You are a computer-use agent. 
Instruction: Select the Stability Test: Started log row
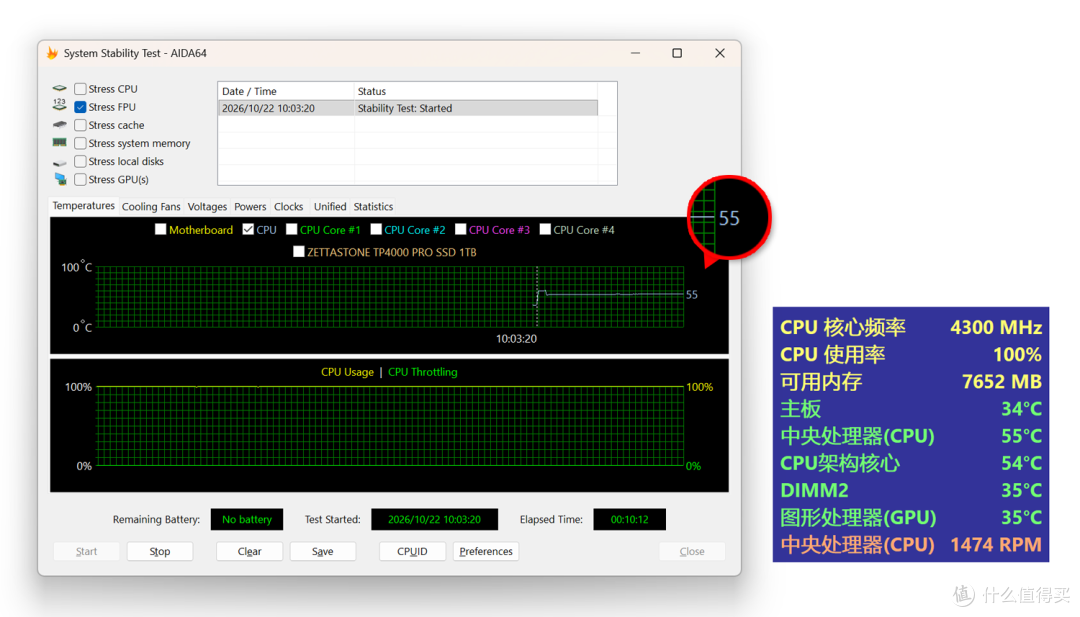pos(408,108)
